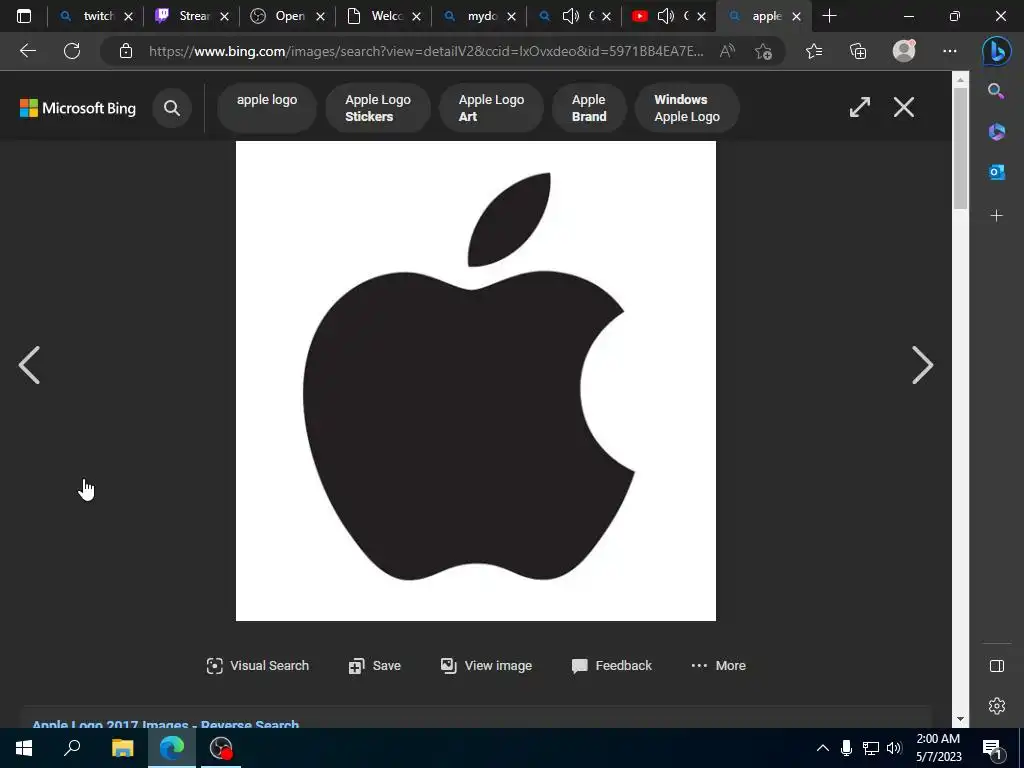This screenshot has height=768, width=1024.
Task: Open the notification center icon
Action: coord(992,748)
